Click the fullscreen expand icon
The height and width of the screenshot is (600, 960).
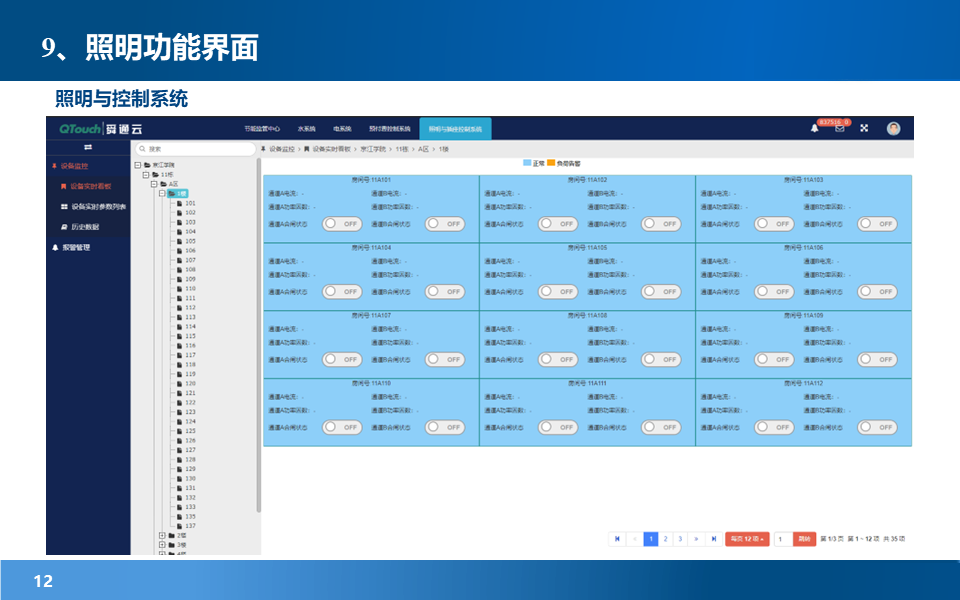pos(864,128)
